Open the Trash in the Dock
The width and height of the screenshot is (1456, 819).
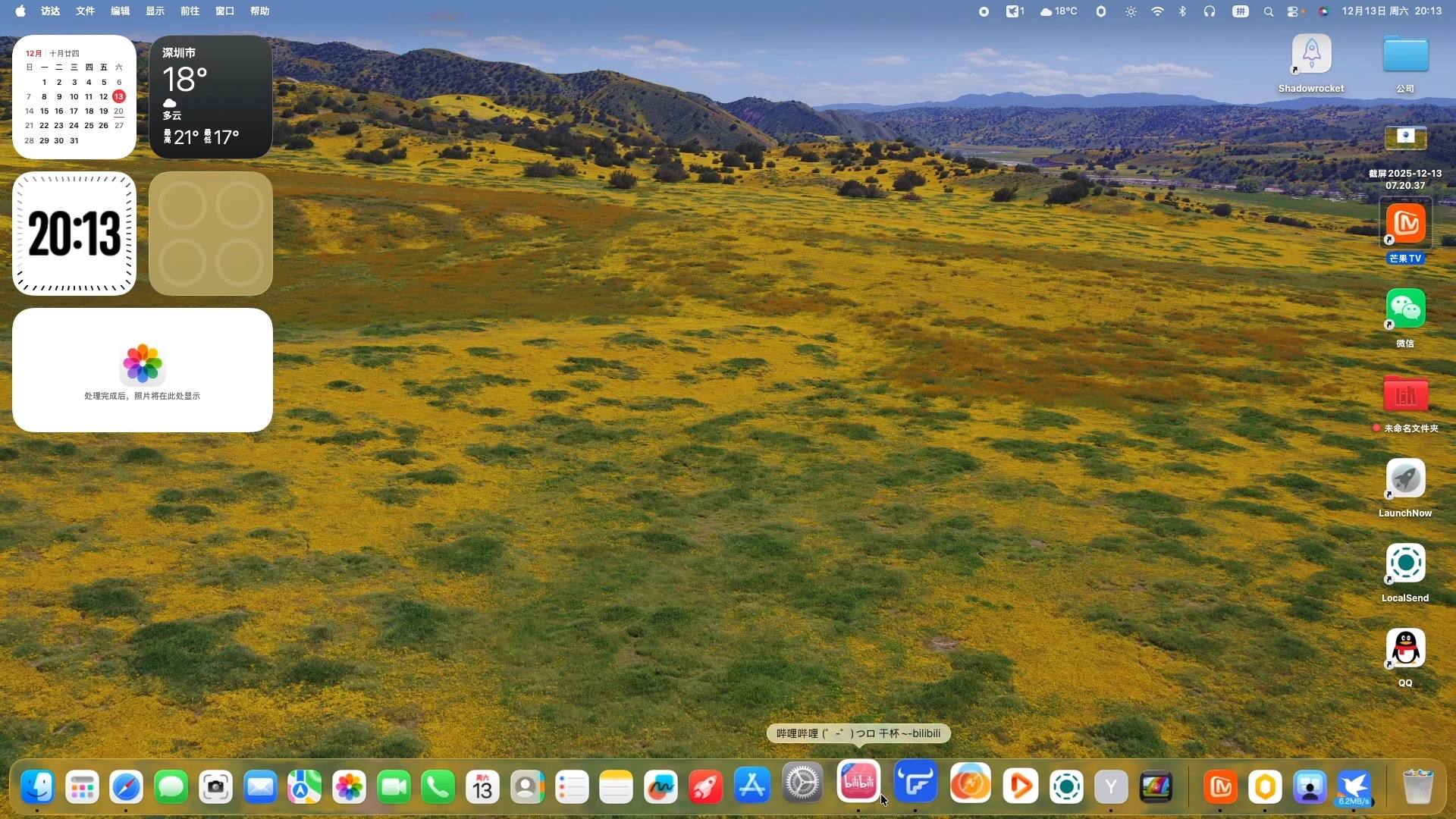click(x=1417, y=787)
